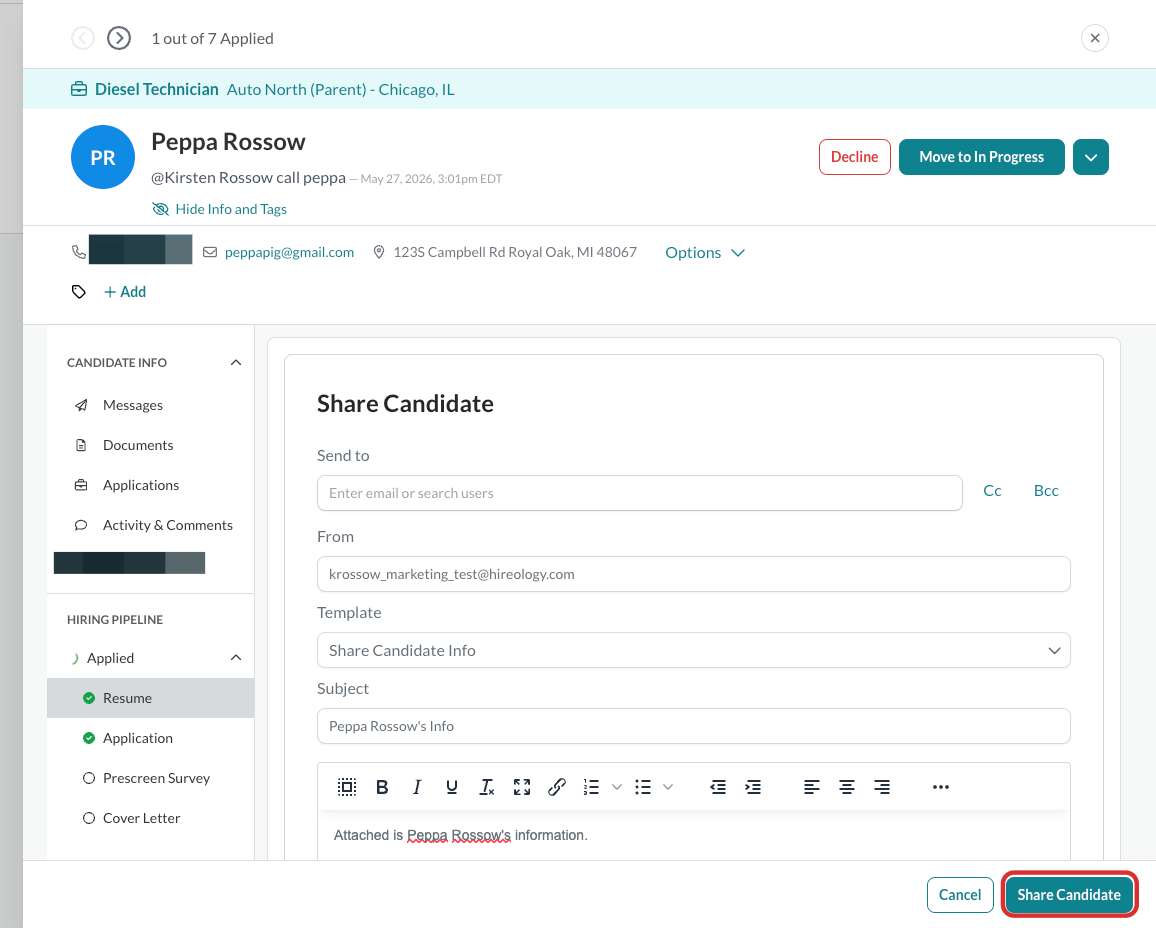Viewport: 1156px width, 928px height.
Task: Go to the next applied candidate
Action: click(x=119, y=38)
